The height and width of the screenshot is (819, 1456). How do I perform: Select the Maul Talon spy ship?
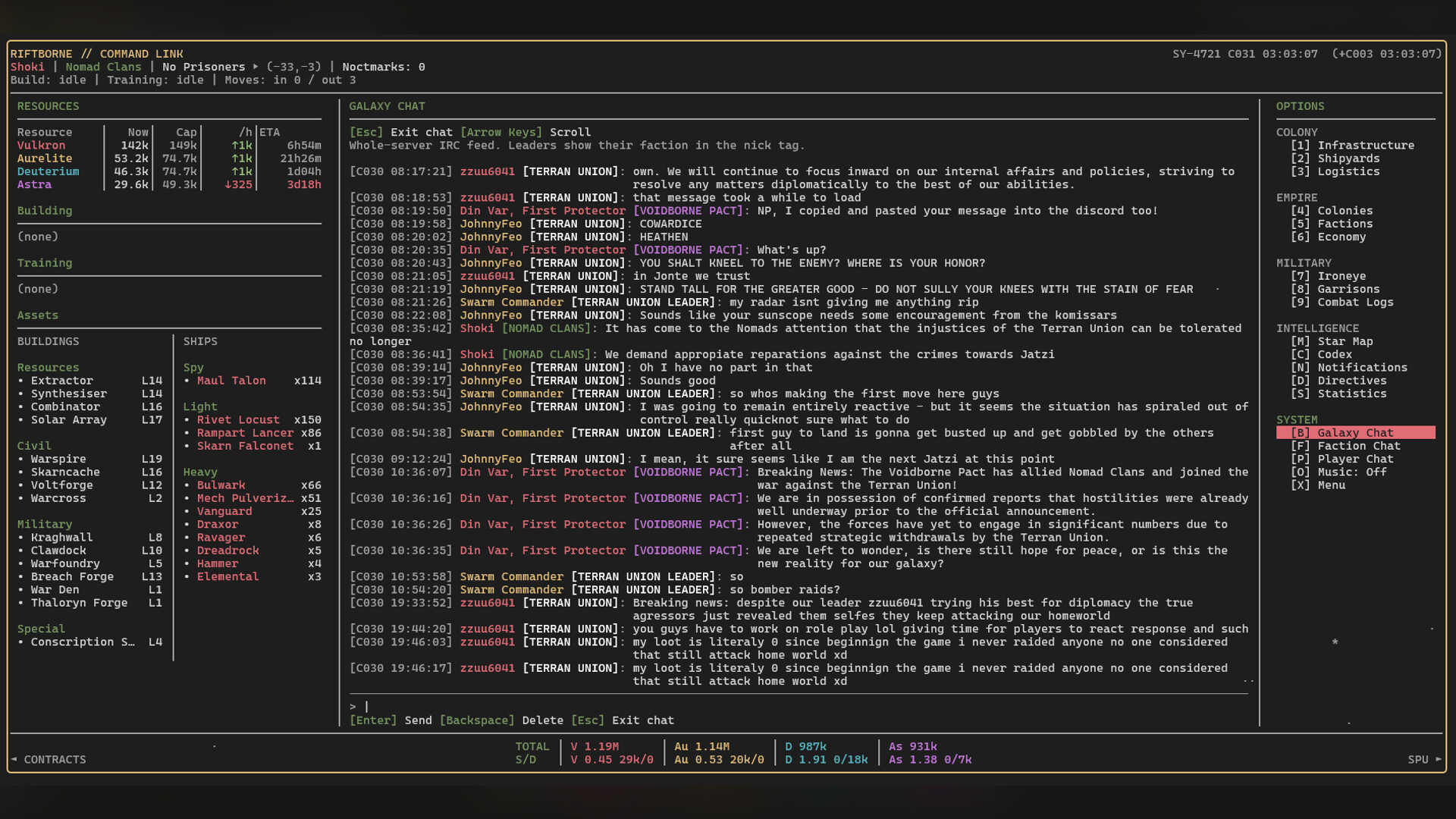tap(253, 381)
